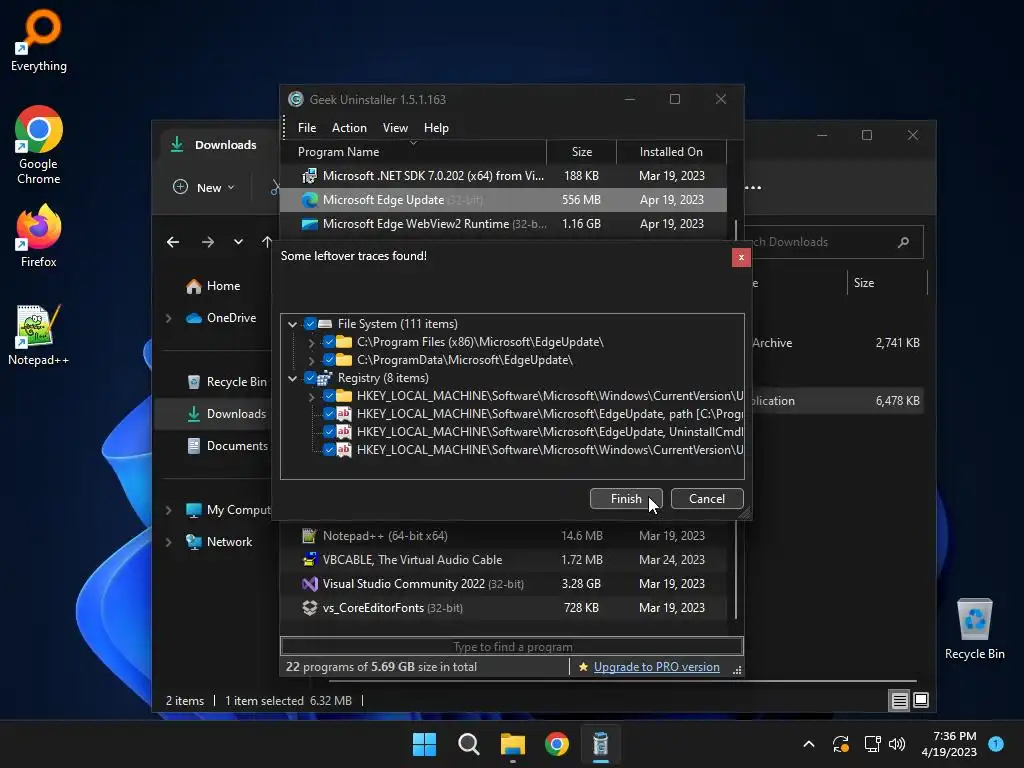Click Recycle Bin icon in Explorer sidebar
Image resolution: width=1024 pixels, height=768 pixels.
pos(193,382)
